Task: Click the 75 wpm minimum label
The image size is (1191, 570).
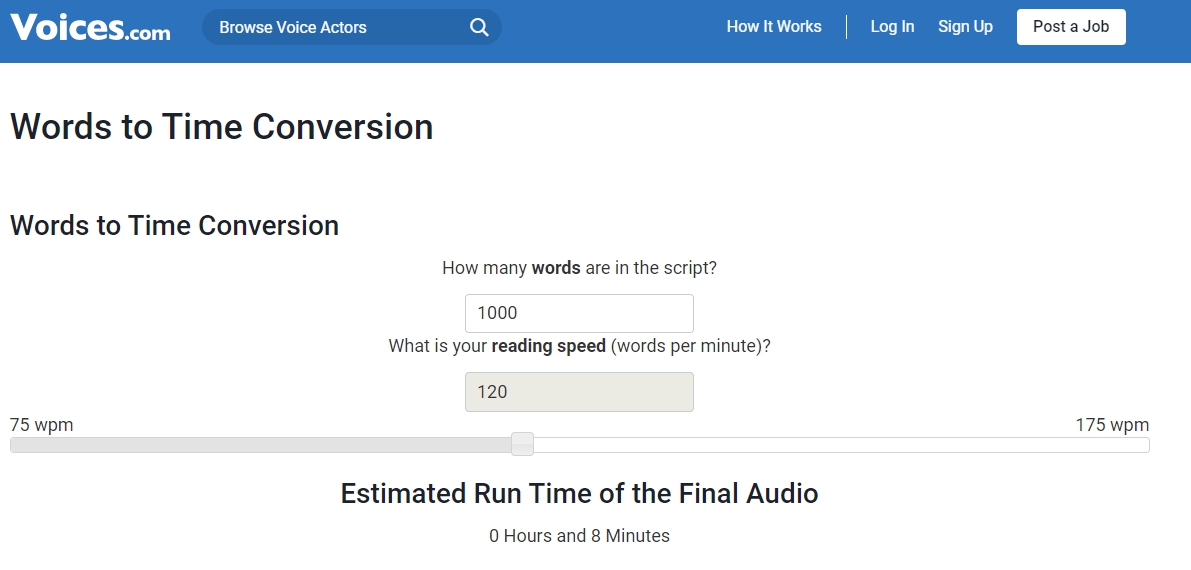Action: (x=42, y=425)
